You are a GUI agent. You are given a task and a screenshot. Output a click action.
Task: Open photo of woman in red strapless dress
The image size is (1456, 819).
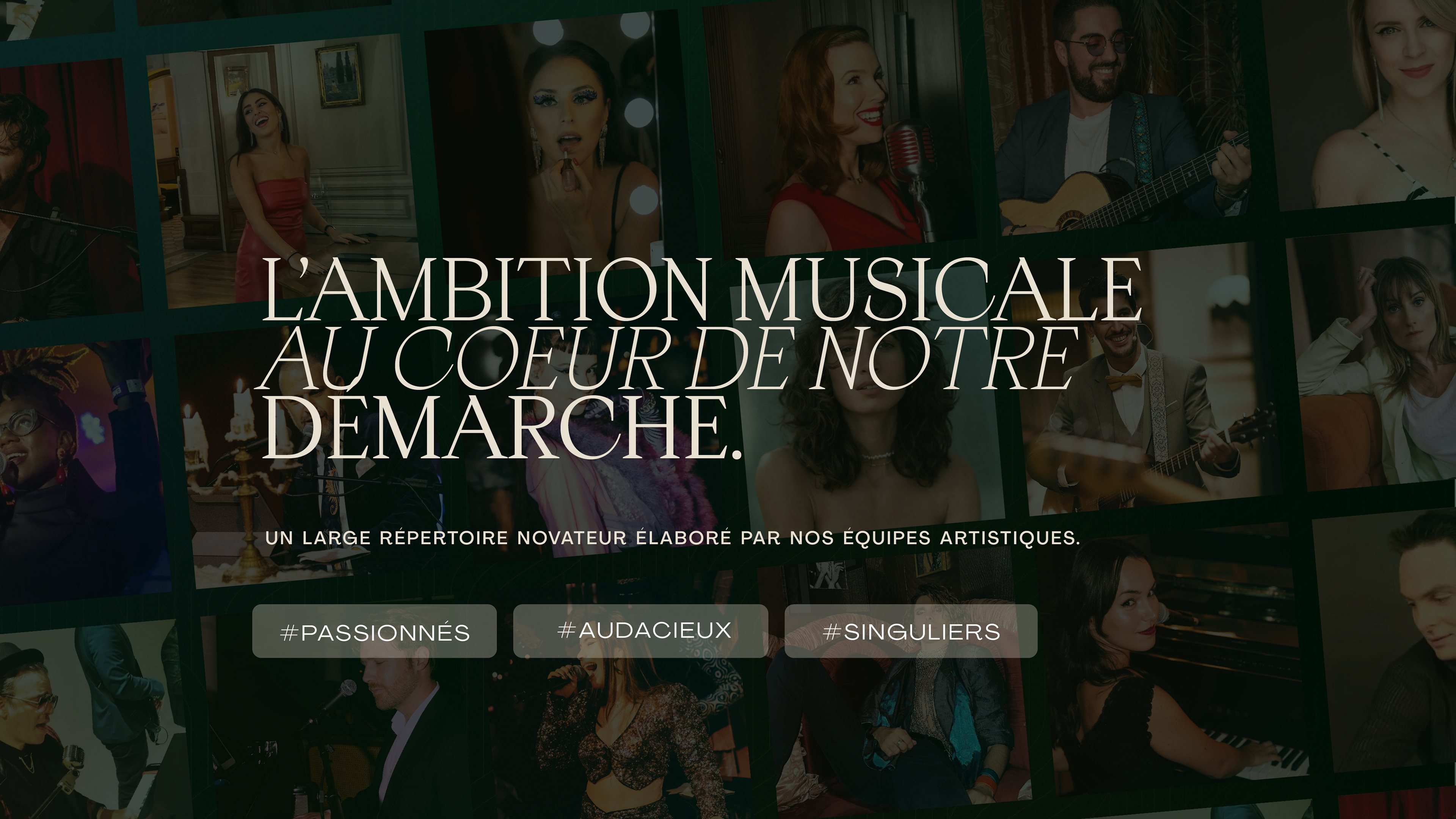tap(281, 169)
